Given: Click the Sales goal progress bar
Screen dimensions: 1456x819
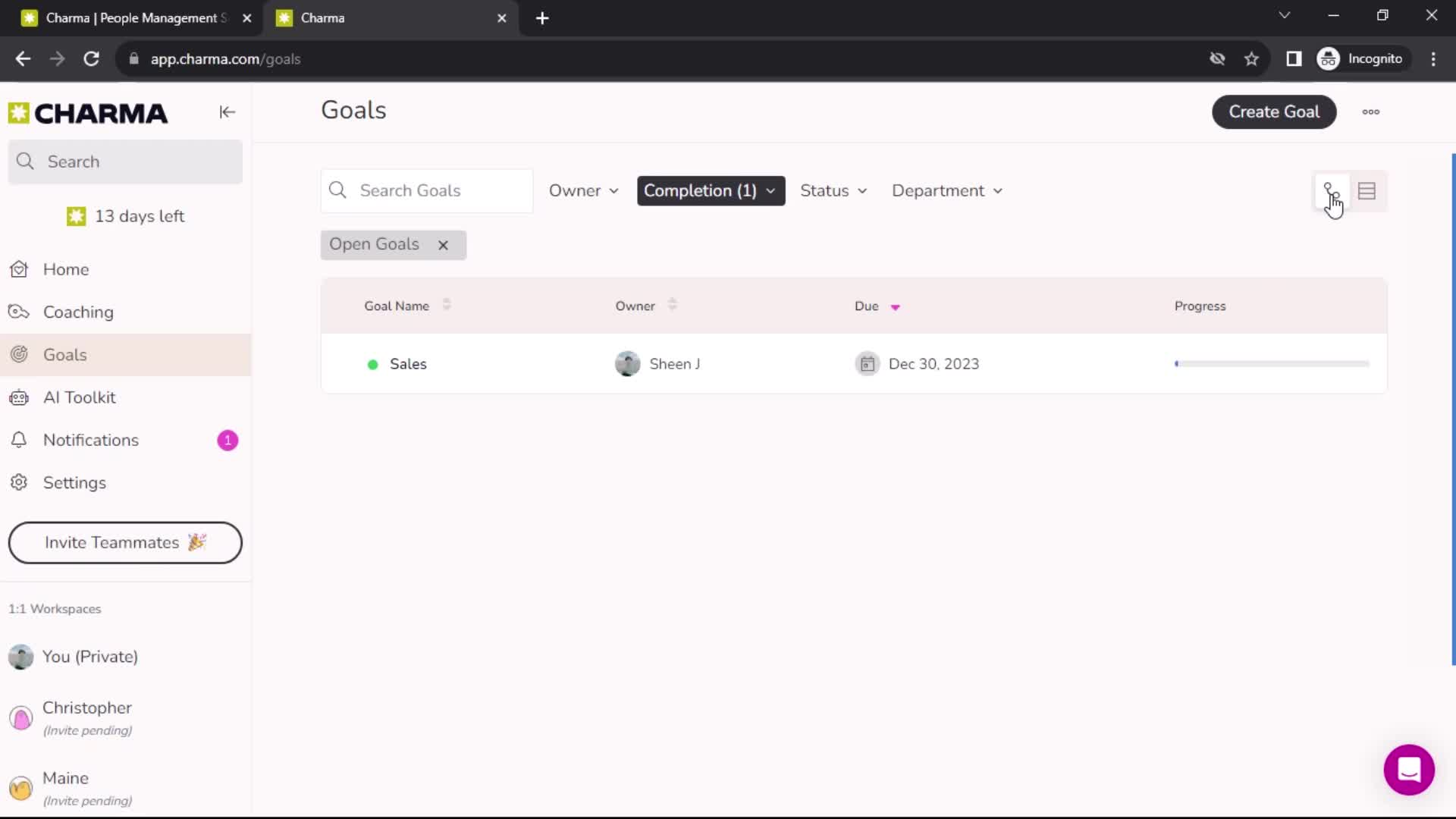Looking at the screenshot, I should [x=1270, y=363].
